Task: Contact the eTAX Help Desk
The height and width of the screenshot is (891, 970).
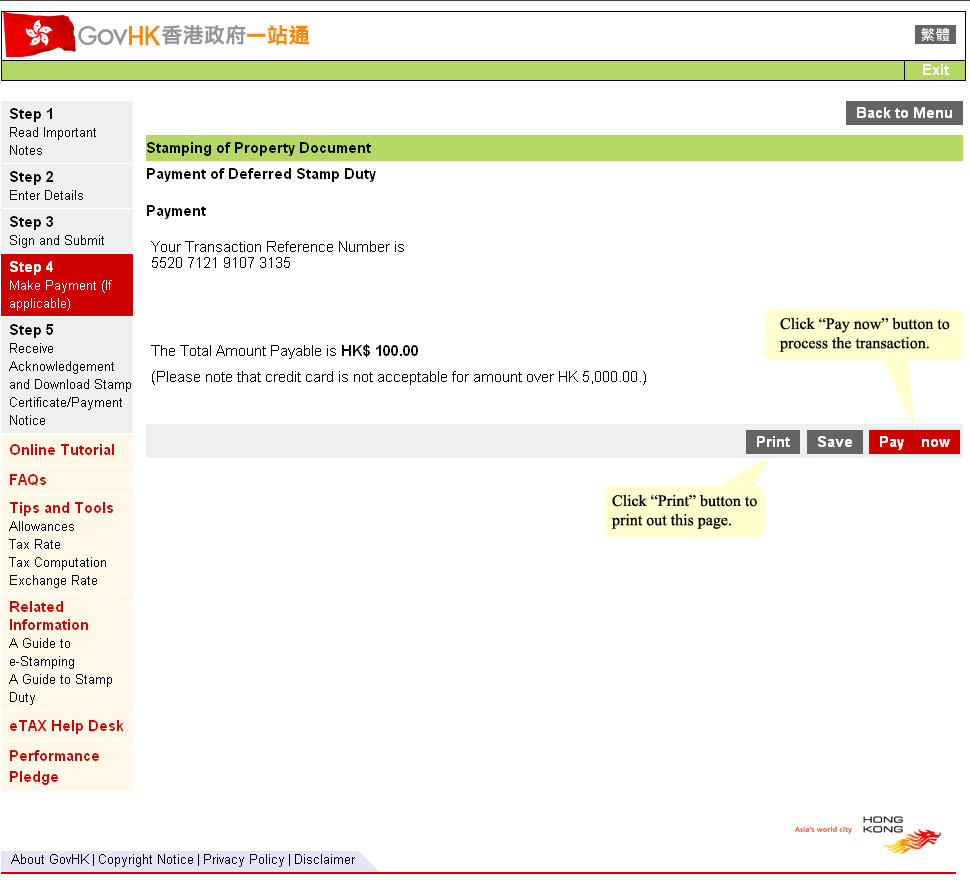Action: 66,725
